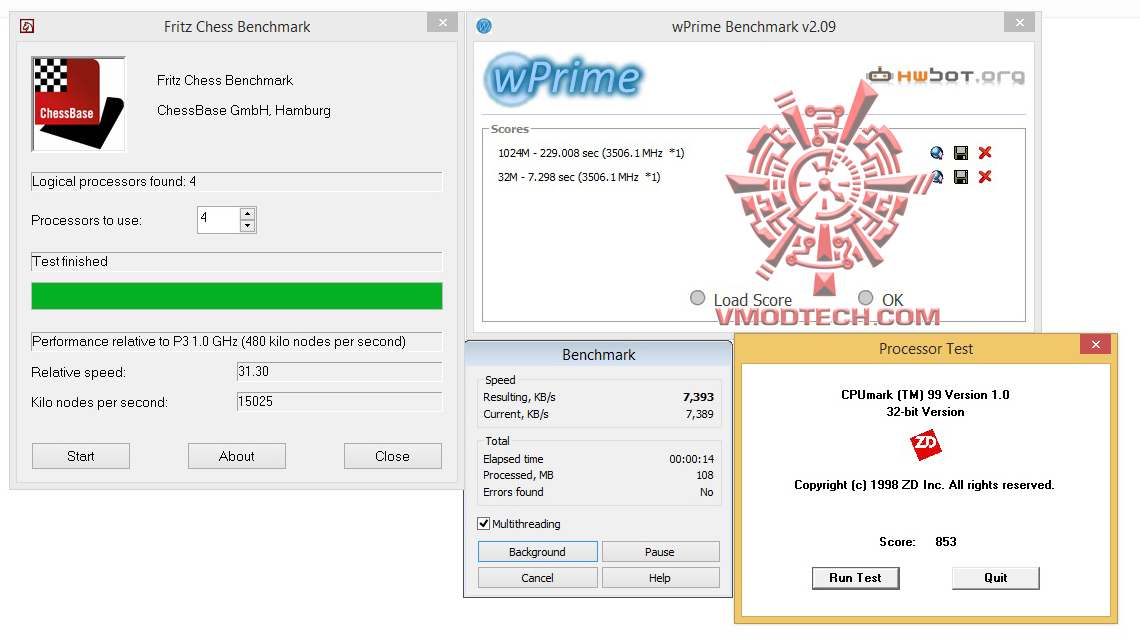Click the Kilo nodes per second field 15025
The height and width of the screenshot is (644, 1140).
click(340, 401)
